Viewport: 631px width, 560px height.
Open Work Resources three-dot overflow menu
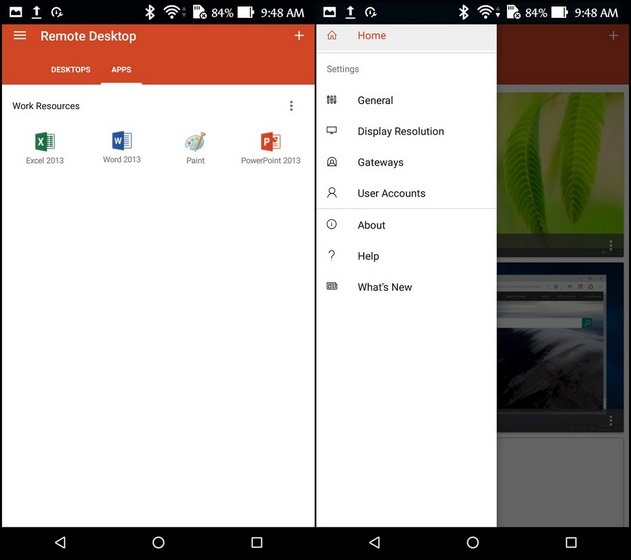pos(291,106)
